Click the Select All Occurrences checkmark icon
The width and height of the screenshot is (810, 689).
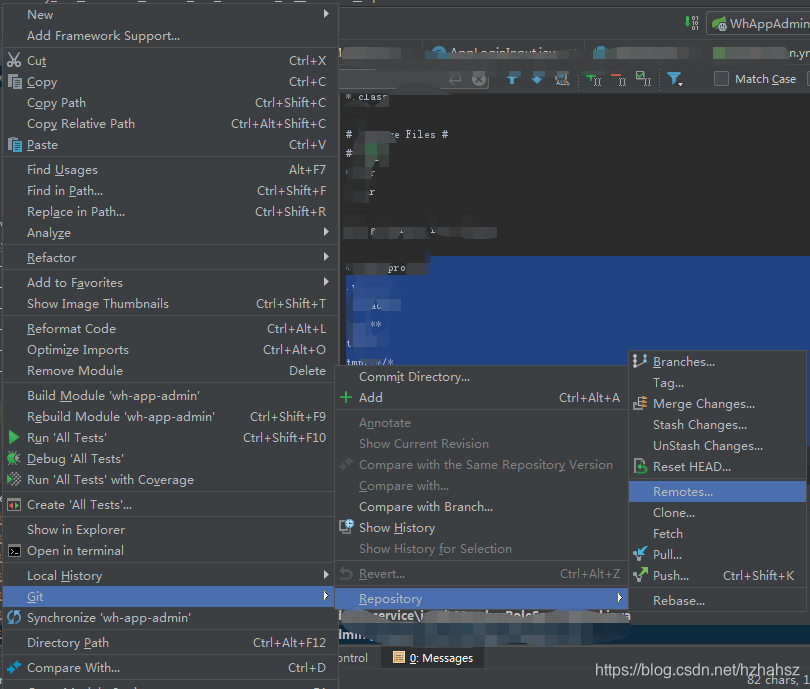click(x=643, y=79)
